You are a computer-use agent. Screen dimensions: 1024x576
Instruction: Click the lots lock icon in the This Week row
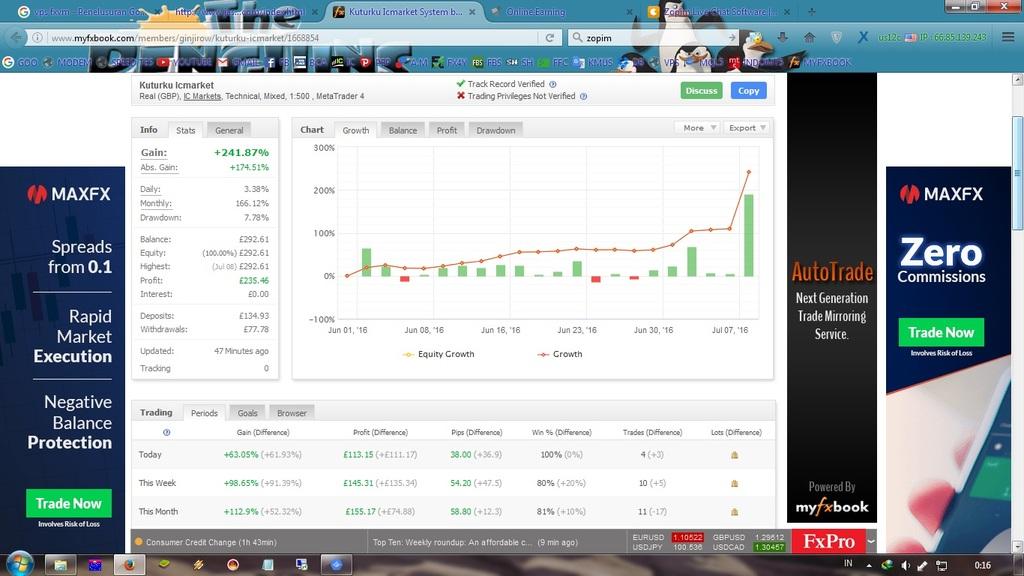[734, 484]
